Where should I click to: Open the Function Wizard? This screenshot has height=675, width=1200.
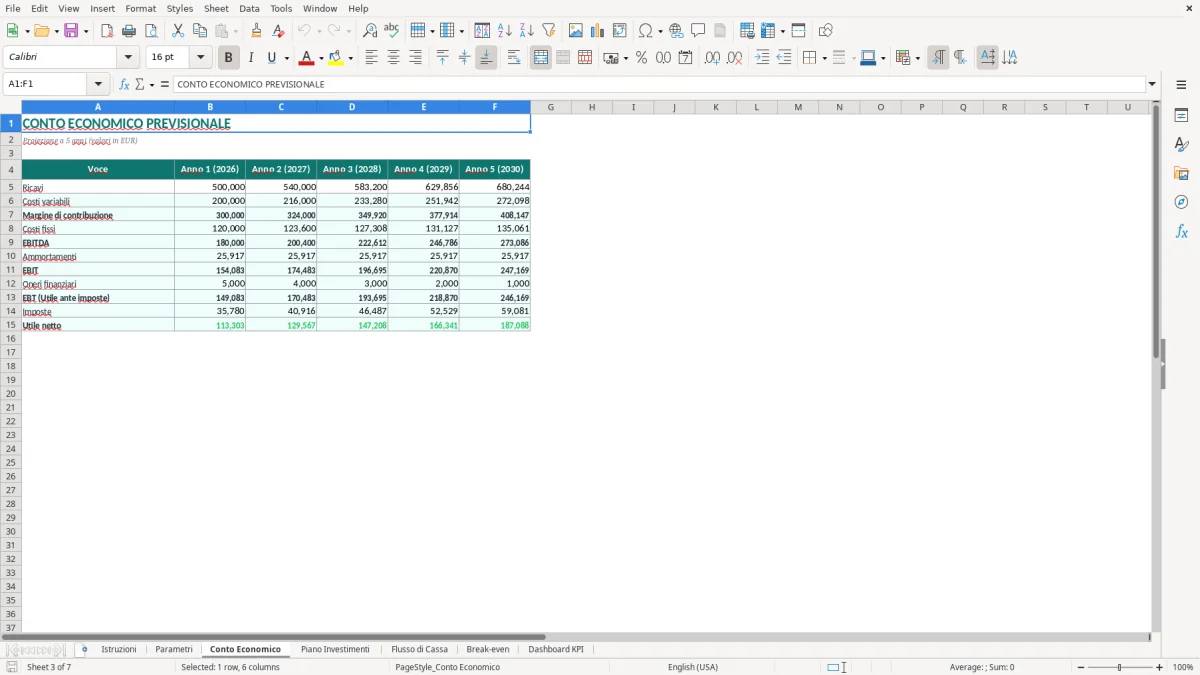[x=124, y=85]
